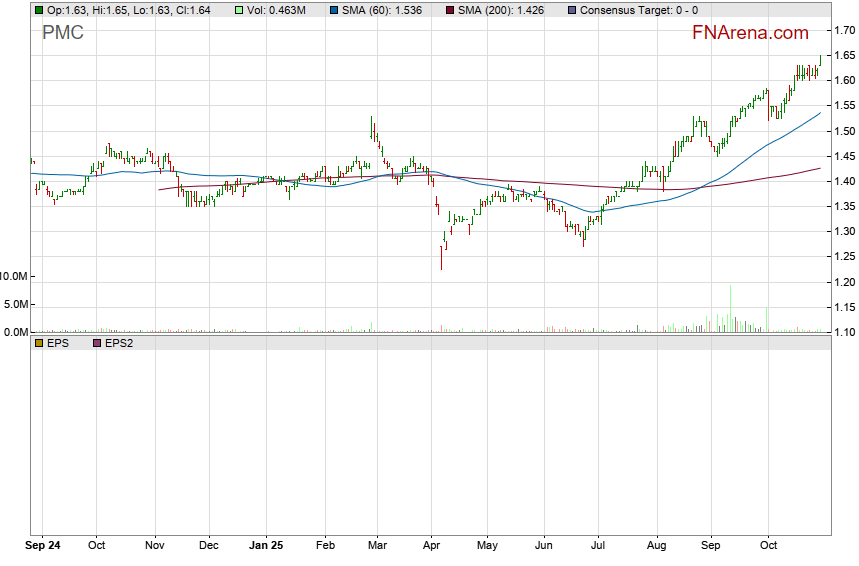This screenshot has height=566, width=859.
Task: Select the PMC ticker label
Action: pyautogui.click(x=62, y=33)
